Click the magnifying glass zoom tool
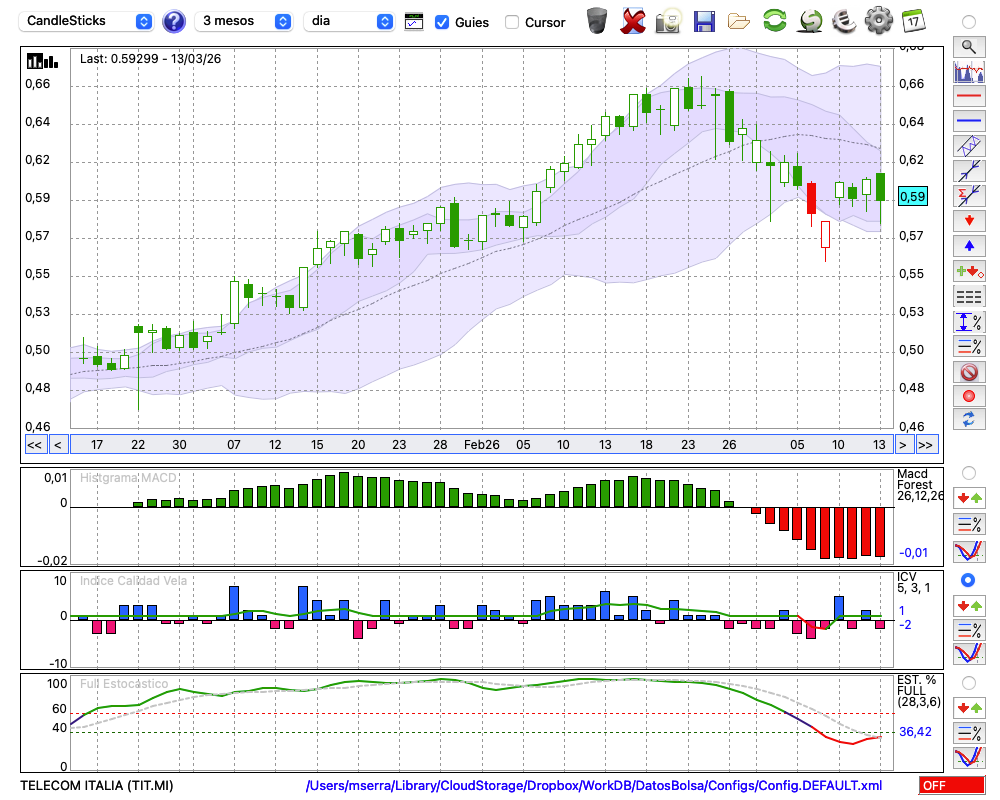Viewport: 1000px width, 800px height. click(x=968, y=46)
